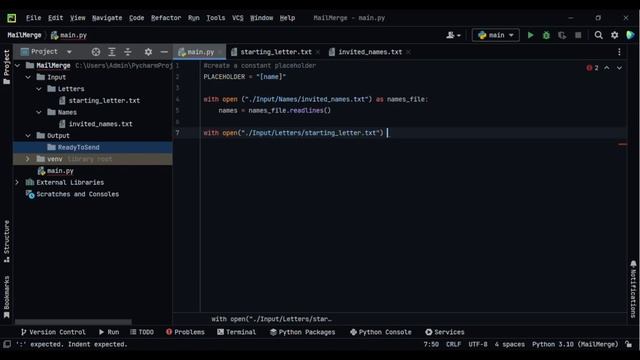Viewport: 640px width, 360px height.
Task: Collapse all items in Project panel
Action: (x=128, y=52)
